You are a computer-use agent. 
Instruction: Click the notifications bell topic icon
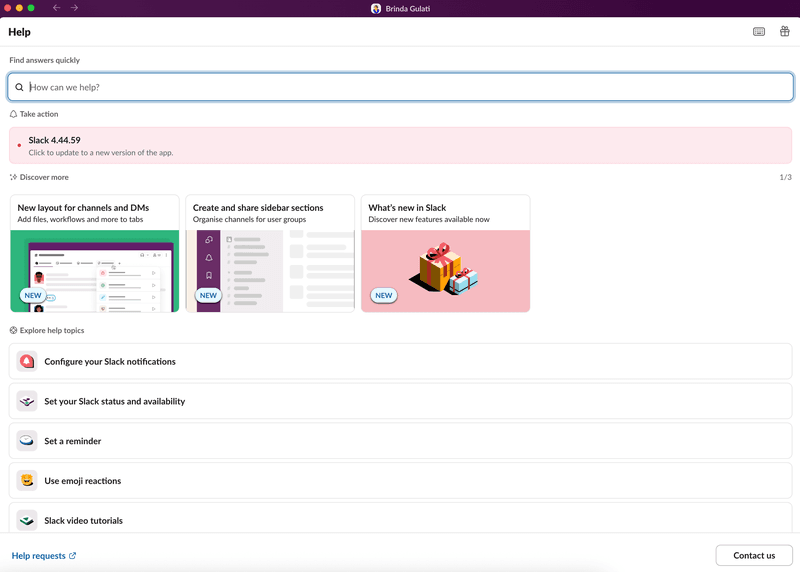point(27,361)
